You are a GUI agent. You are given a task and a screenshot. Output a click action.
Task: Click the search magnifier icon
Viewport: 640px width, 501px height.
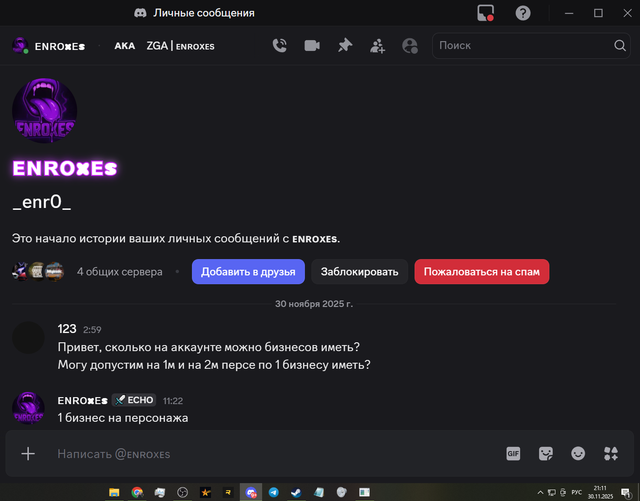[x=620, y=45]
